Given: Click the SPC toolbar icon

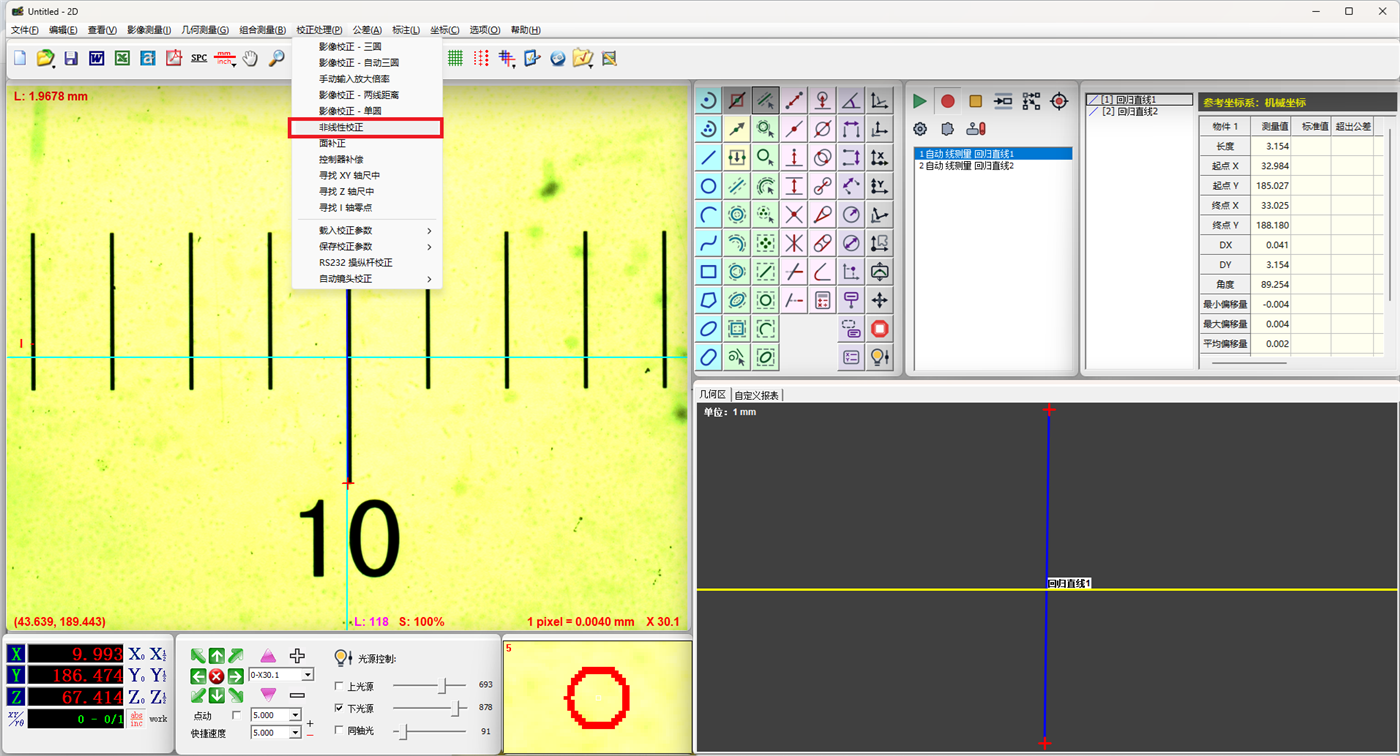Looking at the screenshot, I should pyautogui.click(x=199, y=58).
